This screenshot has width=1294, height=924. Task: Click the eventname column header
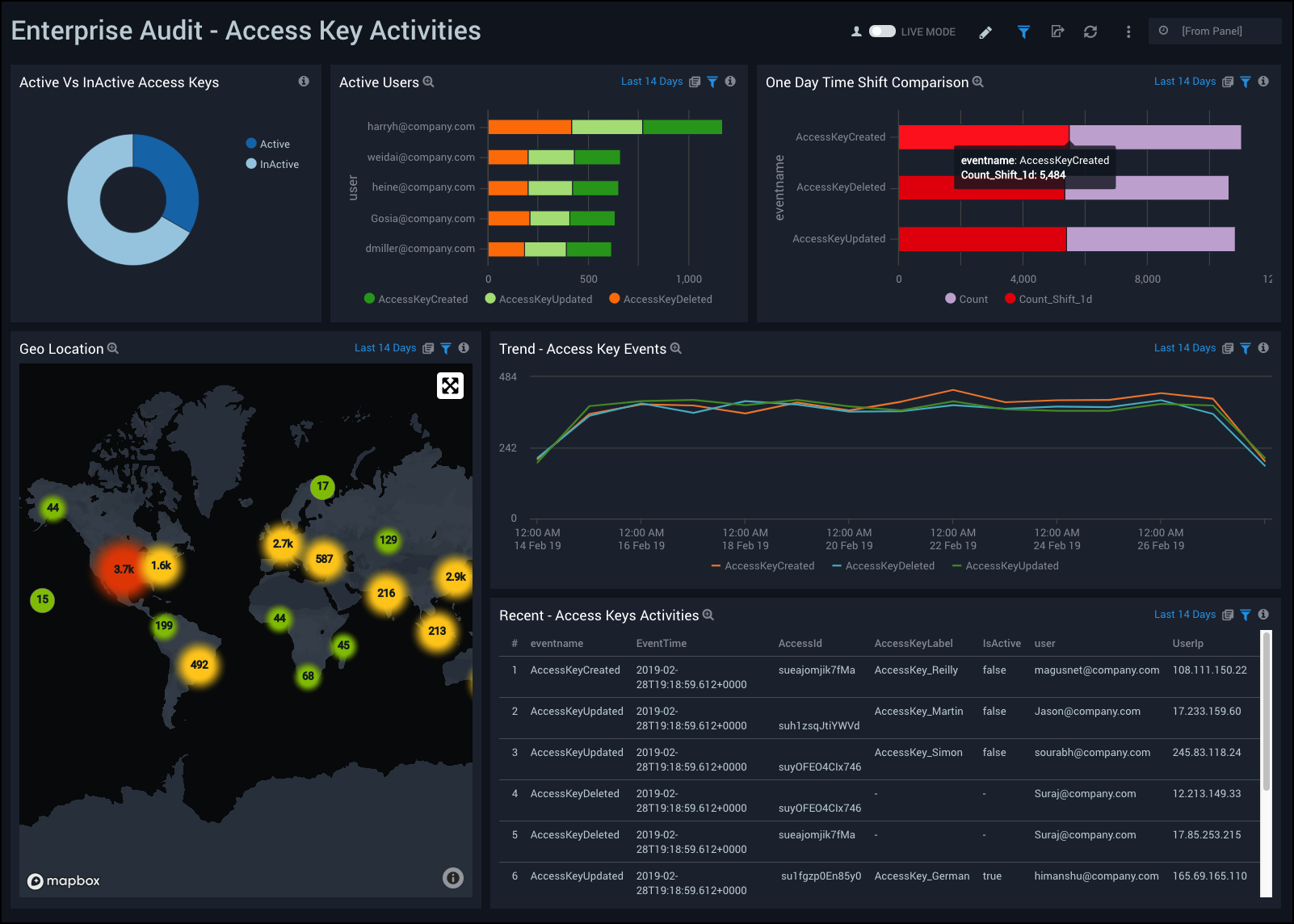557,644
